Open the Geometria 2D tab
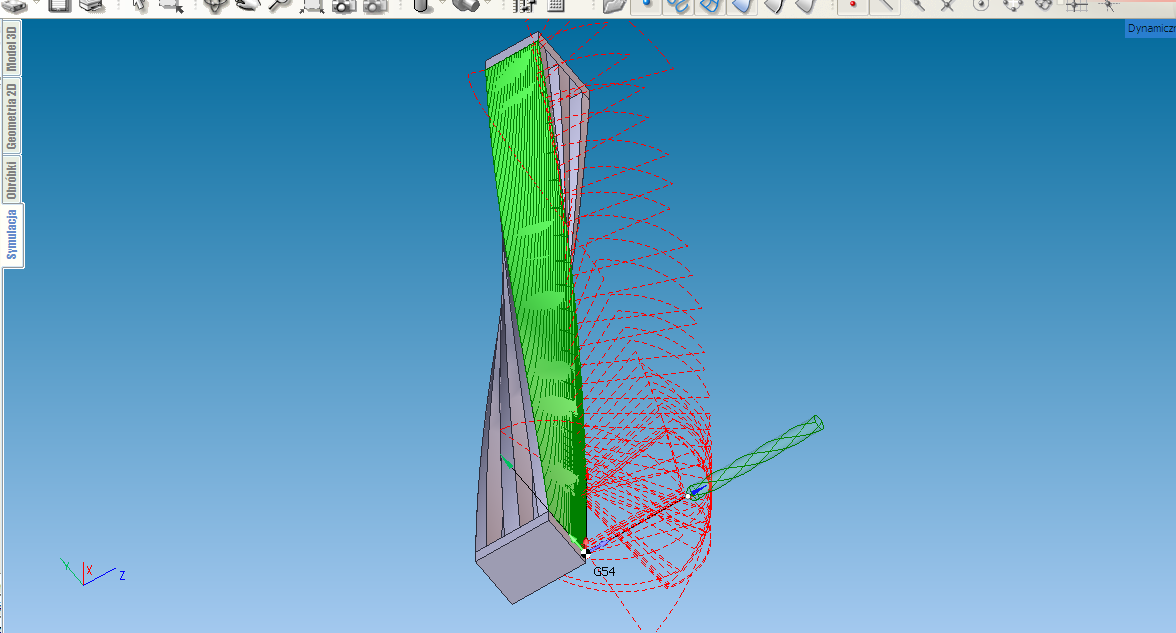Image resolution: width=1176 pixels, height=633 pixels. [11, 116]
